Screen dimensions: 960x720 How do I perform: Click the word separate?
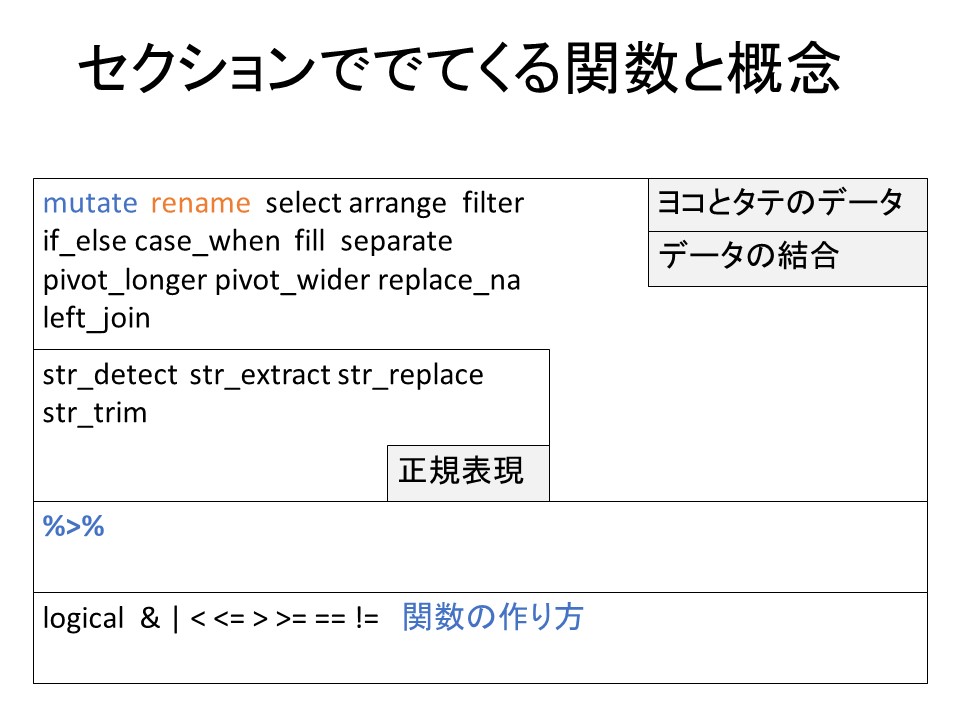397,242
